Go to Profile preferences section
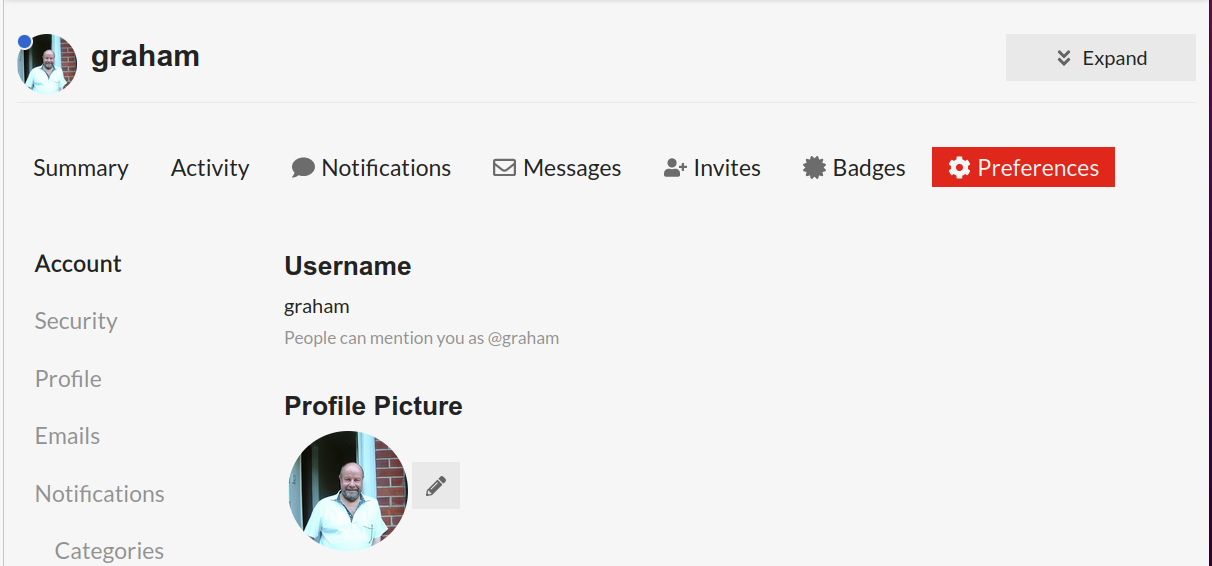 68,379
